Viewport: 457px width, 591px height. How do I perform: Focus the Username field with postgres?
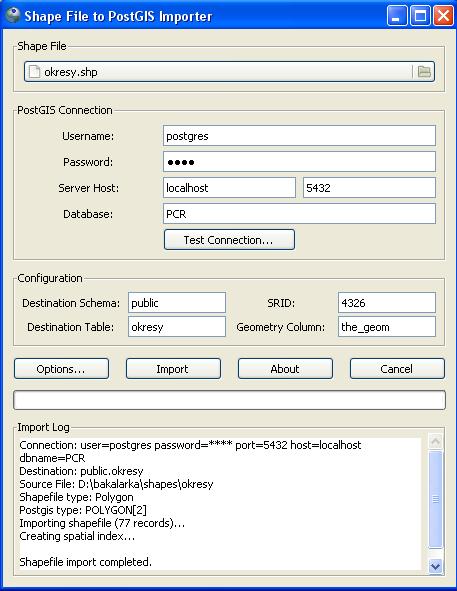click(x=299, y=136)
